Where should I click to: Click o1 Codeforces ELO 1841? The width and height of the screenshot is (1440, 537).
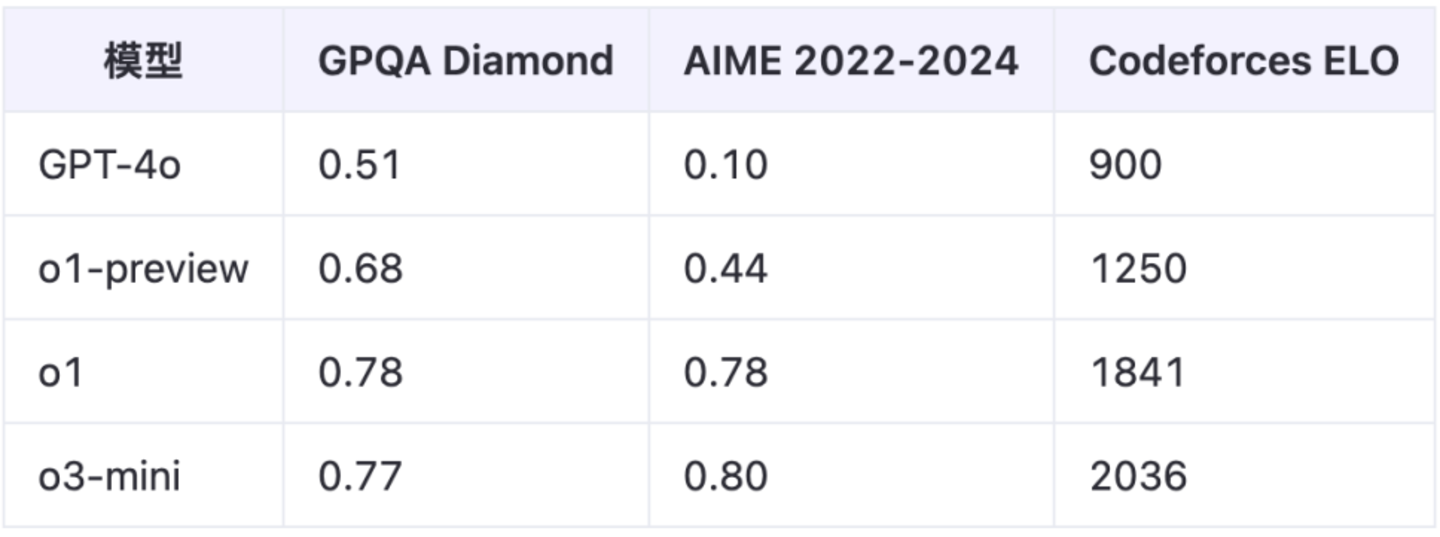pyautogui.click(x=1137, y=373)
